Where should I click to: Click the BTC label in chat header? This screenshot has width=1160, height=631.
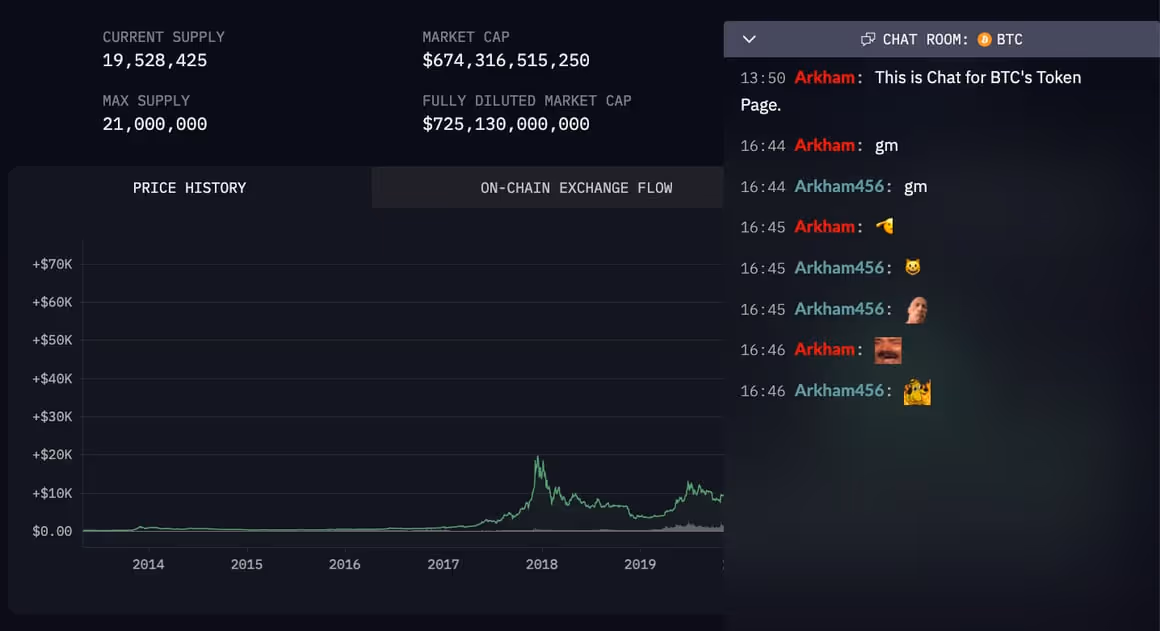(1009, 39)
